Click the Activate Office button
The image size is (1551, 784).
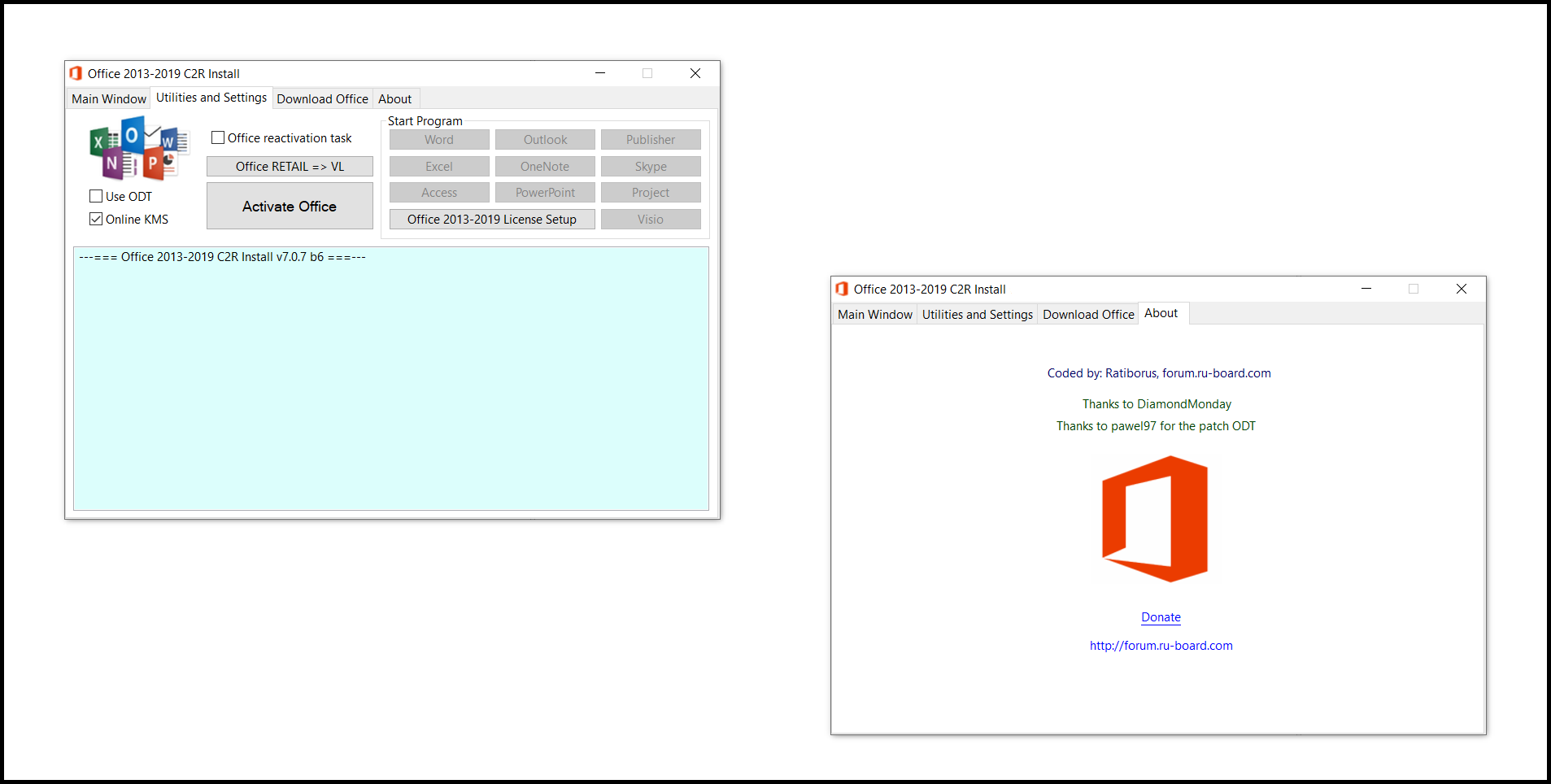290,206
